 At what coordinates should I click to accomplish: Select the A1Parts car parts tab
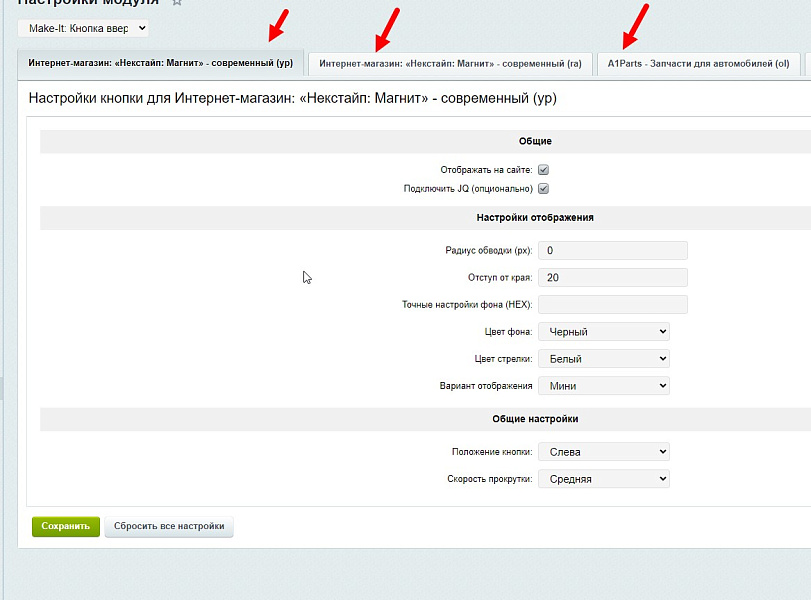[698, 64]
